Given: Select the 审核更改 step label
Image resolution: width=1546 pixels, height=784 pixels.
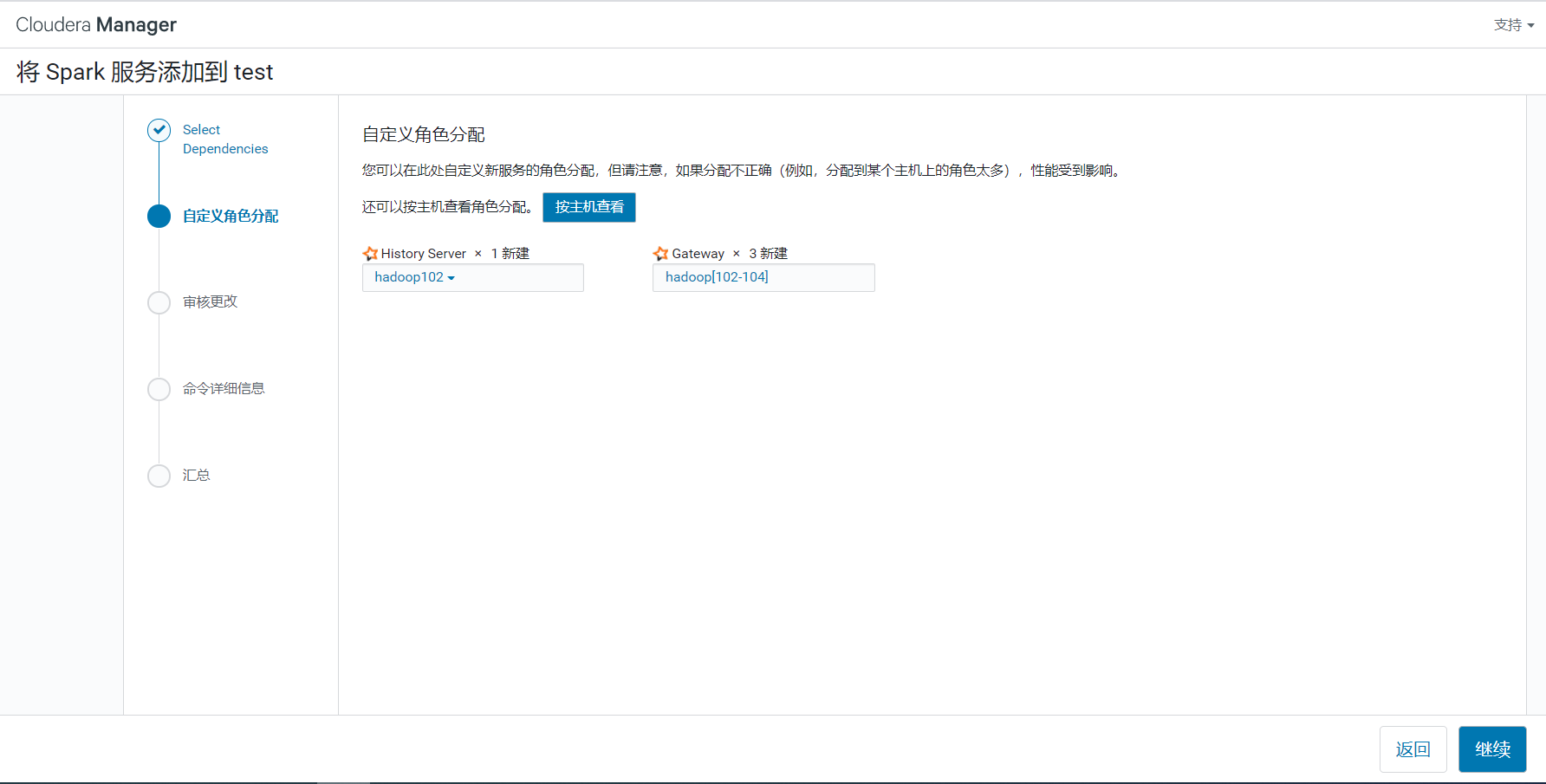Looking at the screenshot, I should (210, 301).
